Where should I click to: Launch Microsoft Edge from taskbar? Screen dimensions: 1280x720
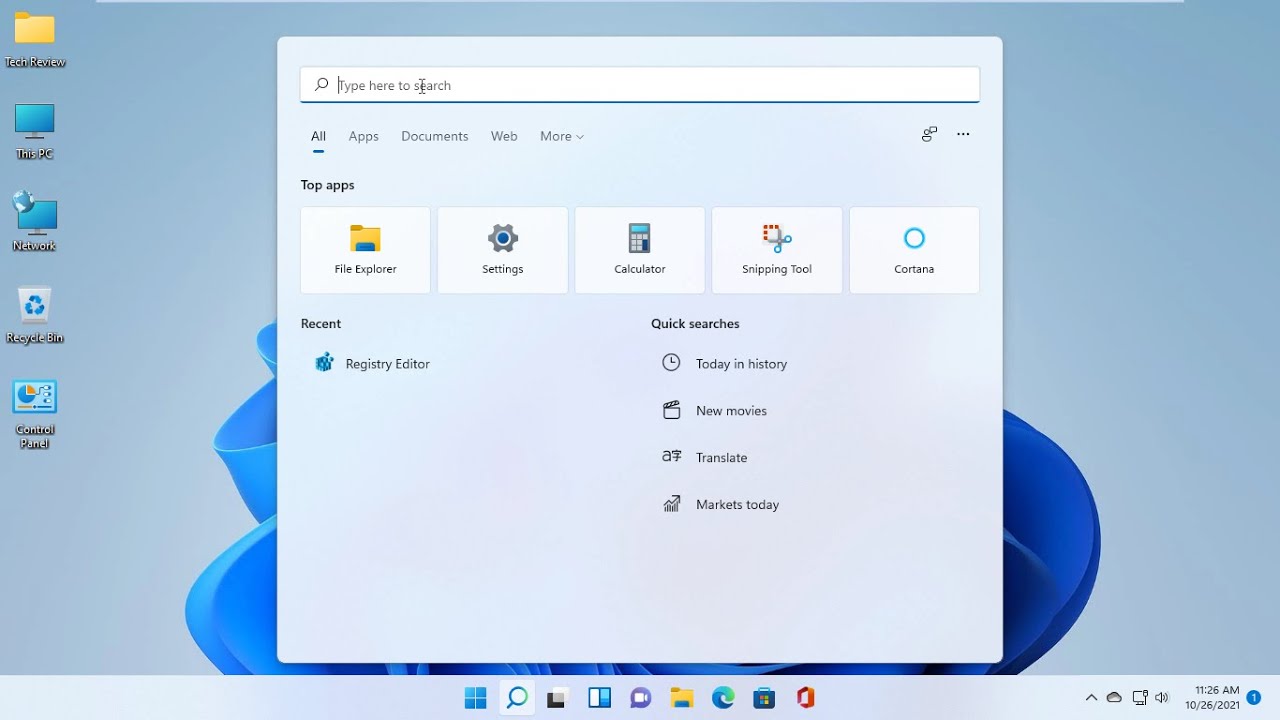pos(723,698)
